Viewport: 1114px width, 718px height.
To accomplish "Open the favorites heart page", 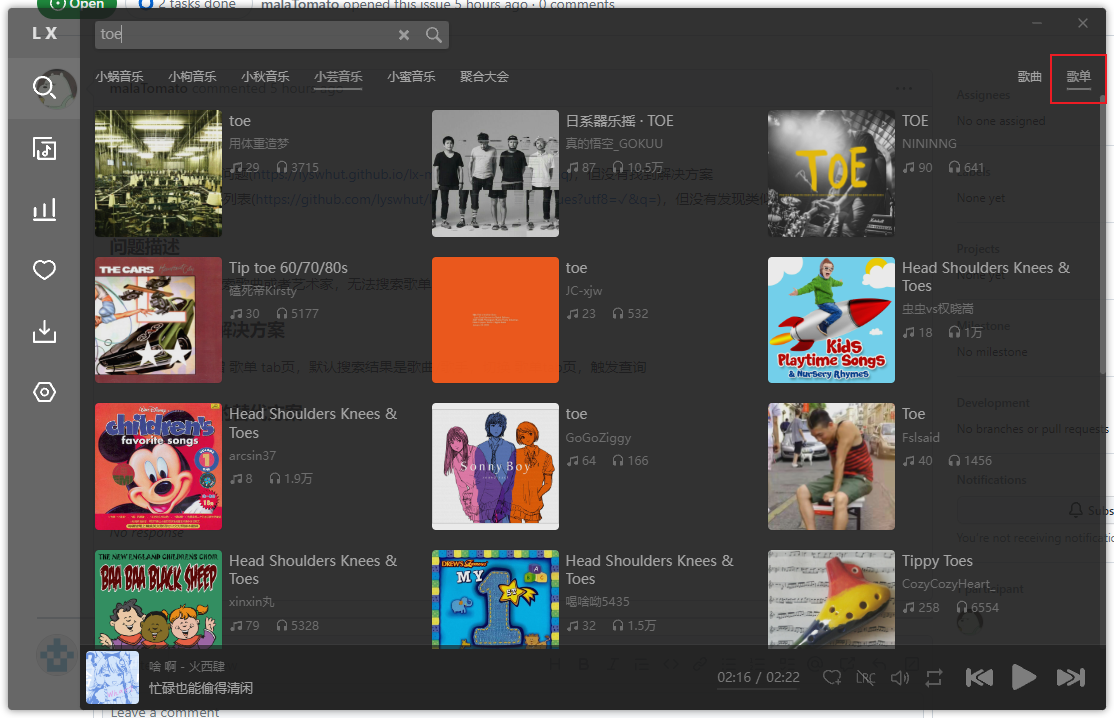I will click(x=44, y=270).
